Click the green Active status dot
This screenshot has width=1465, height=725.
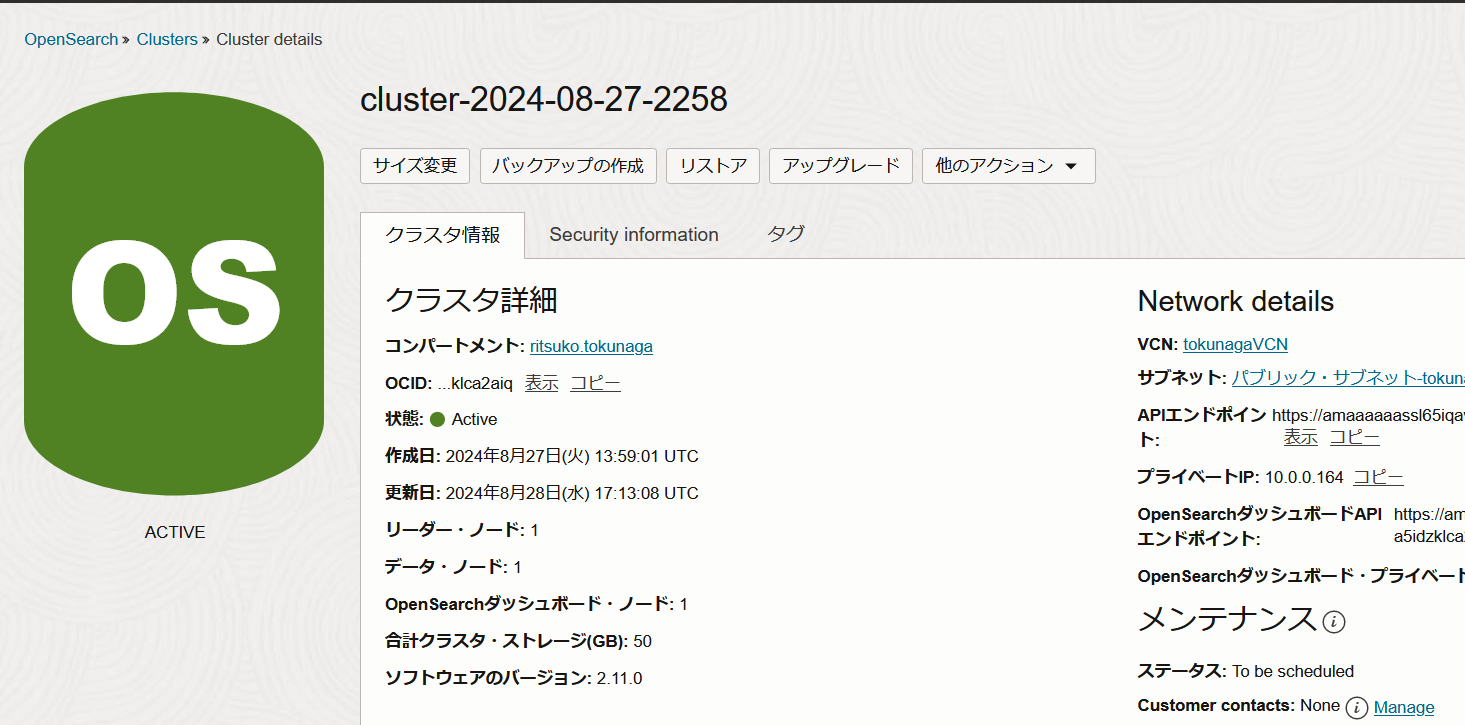[x=437, y=419]
